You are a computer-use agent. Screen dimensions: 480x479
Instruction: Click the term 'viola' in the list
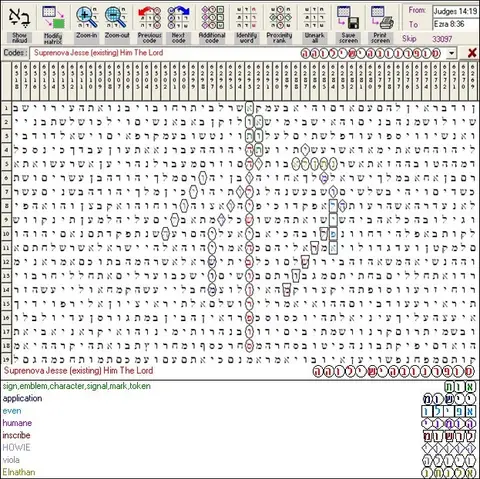point(11,460)
